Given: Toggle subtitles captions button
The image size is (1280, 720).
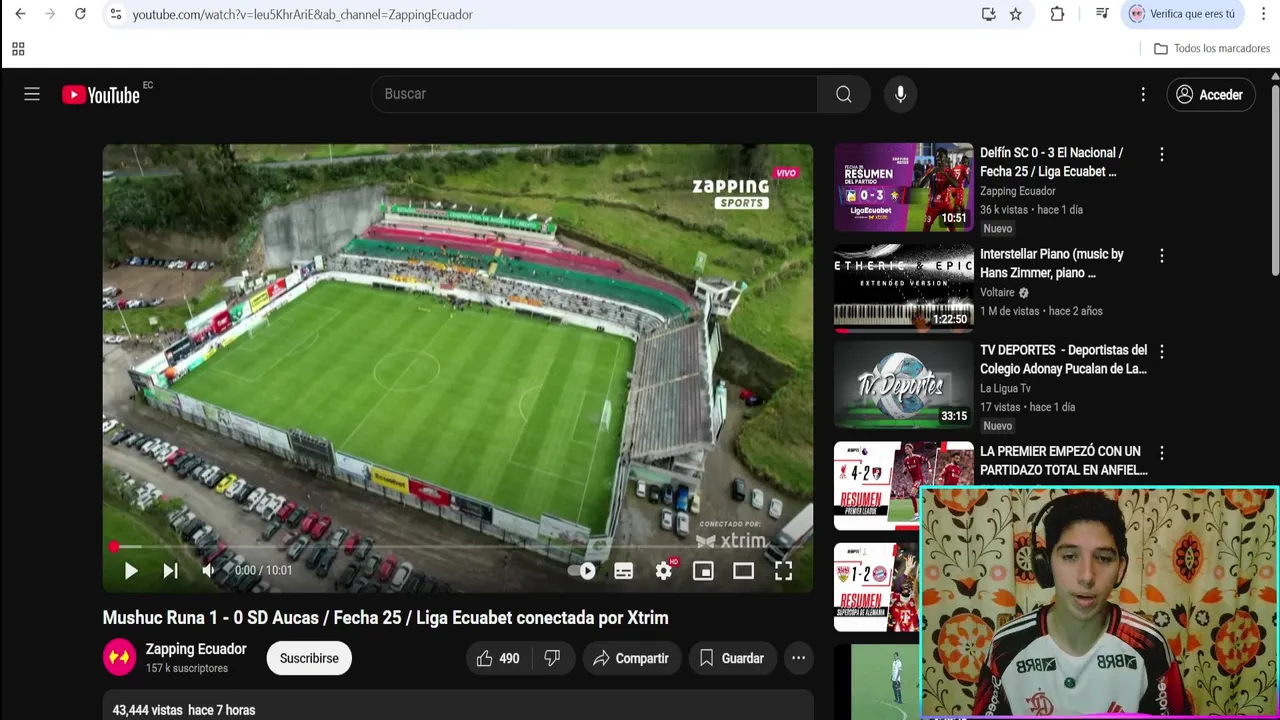Looking at the screenshot, I should pos(624,571).
